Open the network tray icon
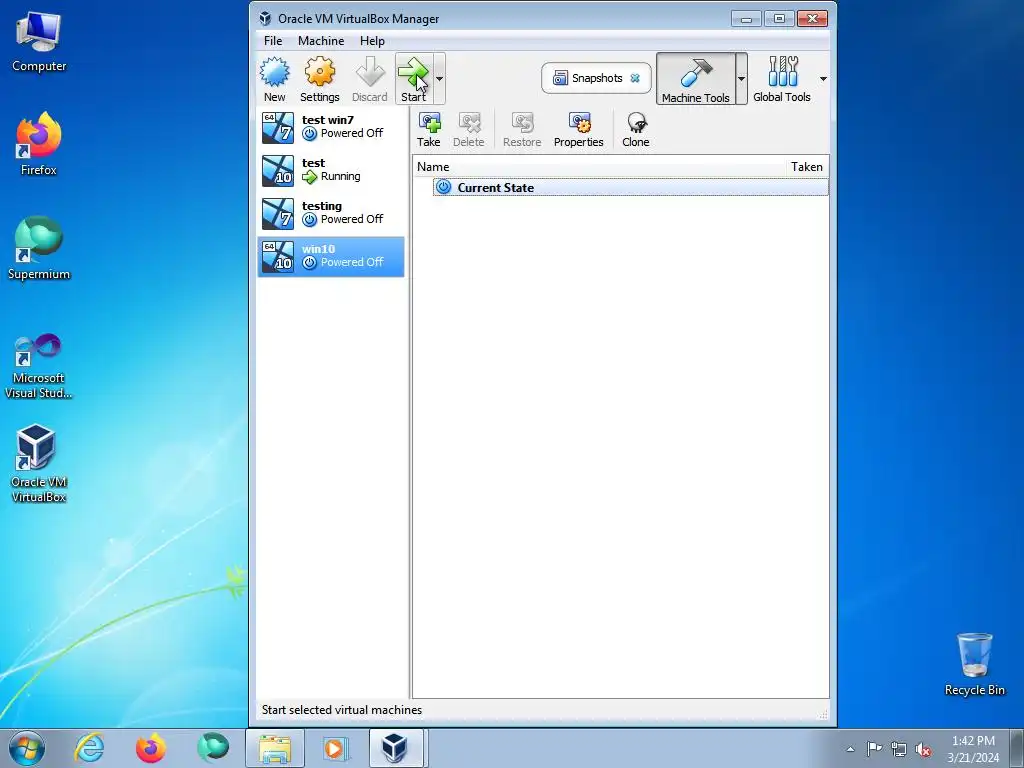The image size is (1024, 768). [x=899, y=749]
